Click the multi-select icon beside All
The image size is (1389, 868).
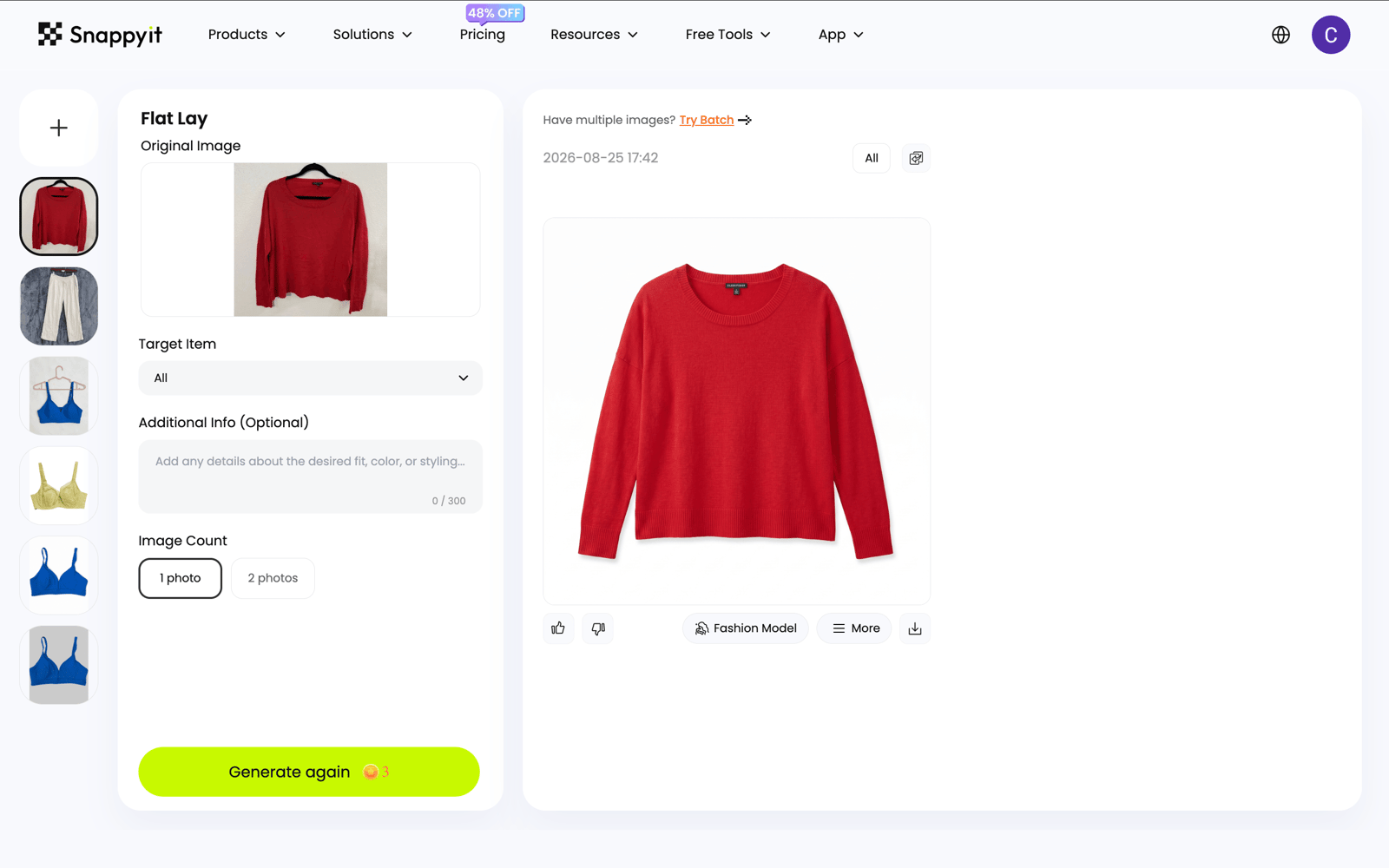(x=916, y=158)
